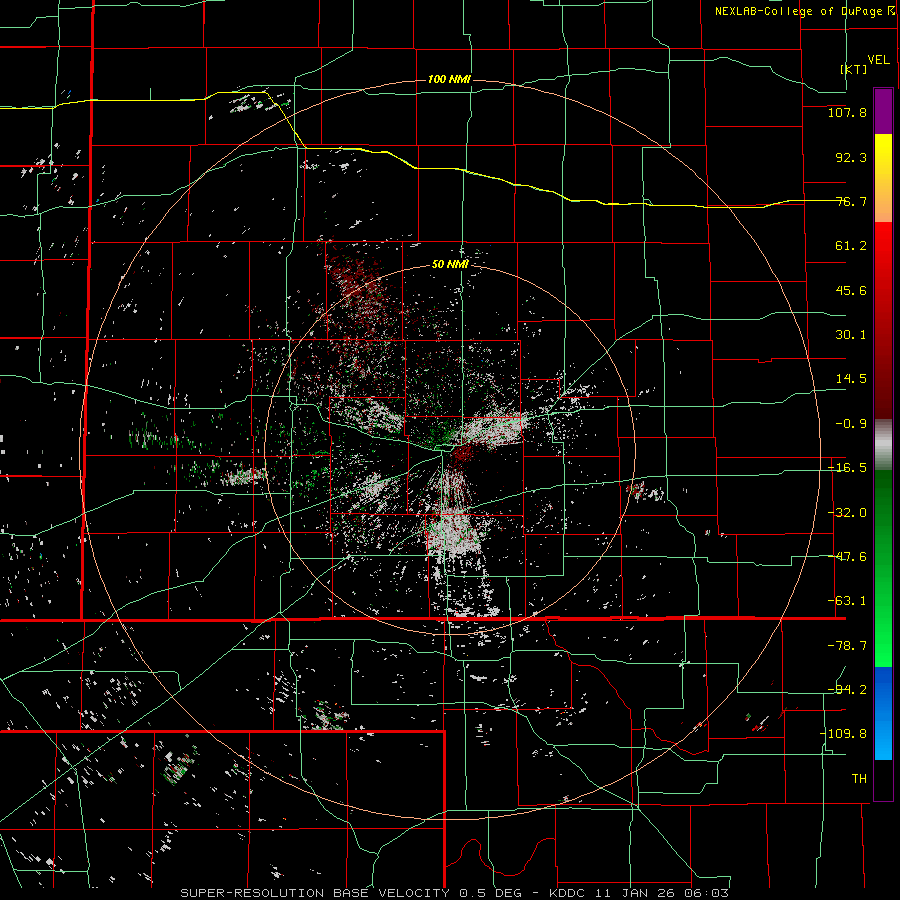The image size is (900, 900).
Task: Select the 30.1 legend value
Action: point(851,335)
